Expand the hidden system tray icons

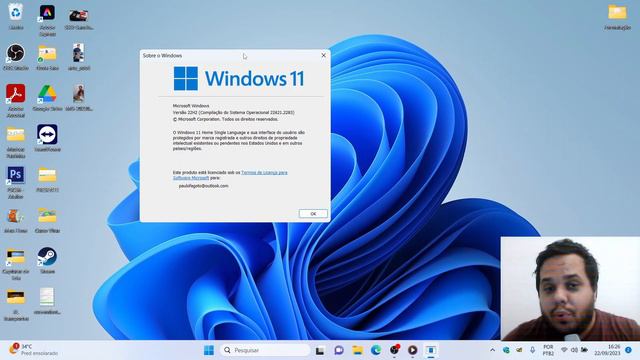[x=493, y=350]
